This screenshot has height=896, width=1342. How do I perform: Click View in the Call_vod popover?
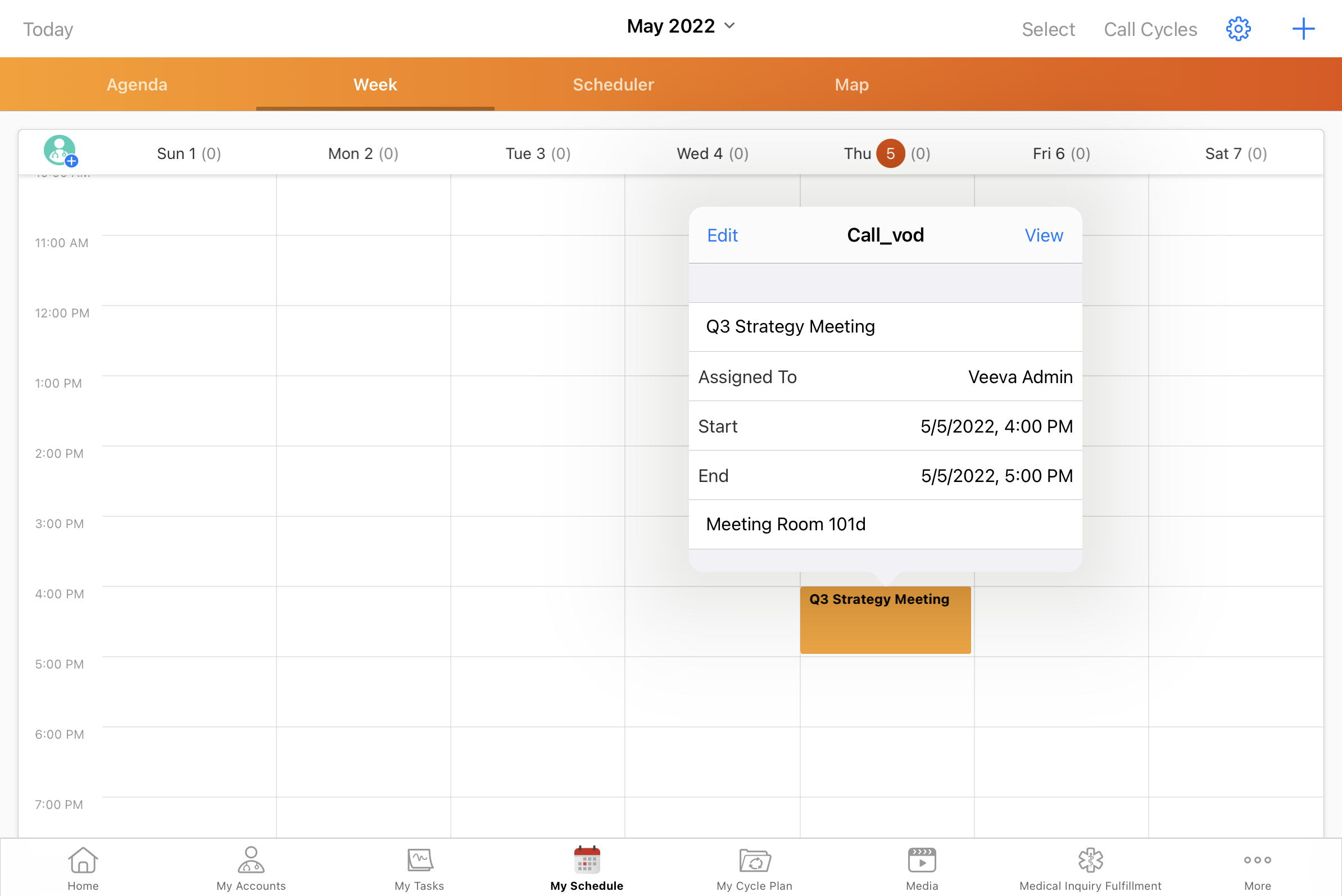(x=1044, y=235)
